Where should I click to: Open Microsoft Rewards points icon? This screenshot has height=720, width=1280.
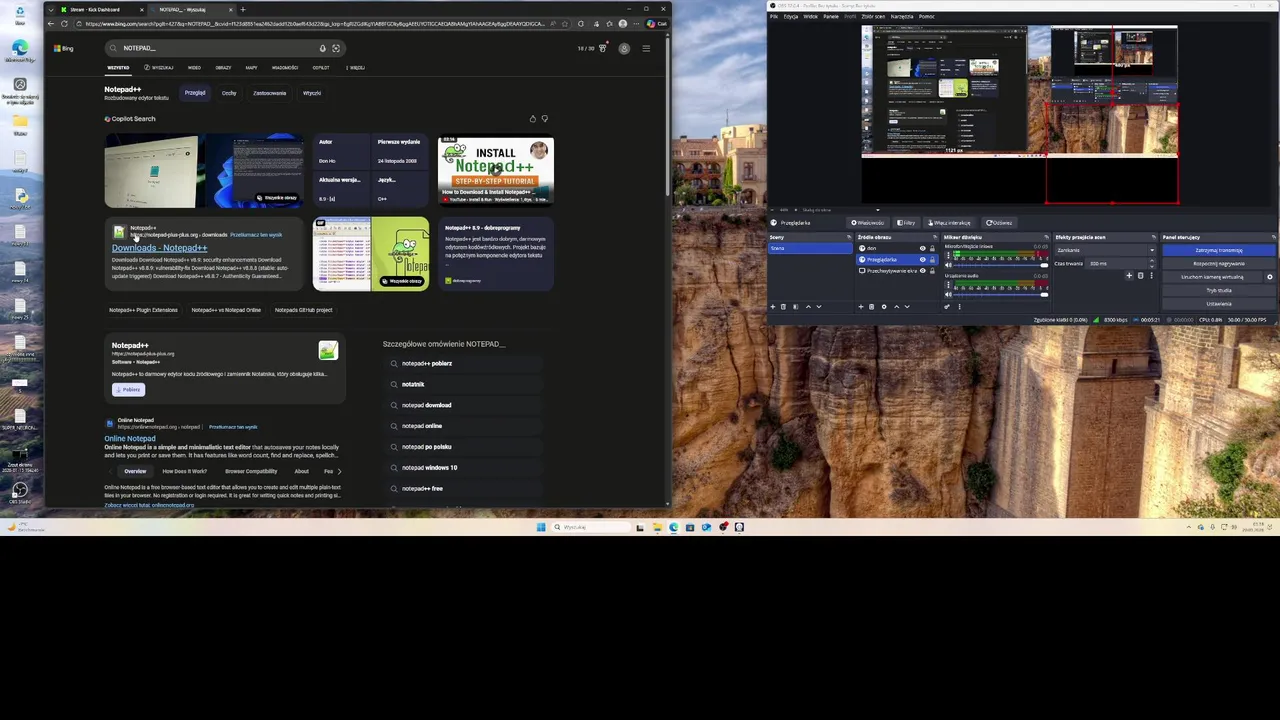[x=603, y=48]
